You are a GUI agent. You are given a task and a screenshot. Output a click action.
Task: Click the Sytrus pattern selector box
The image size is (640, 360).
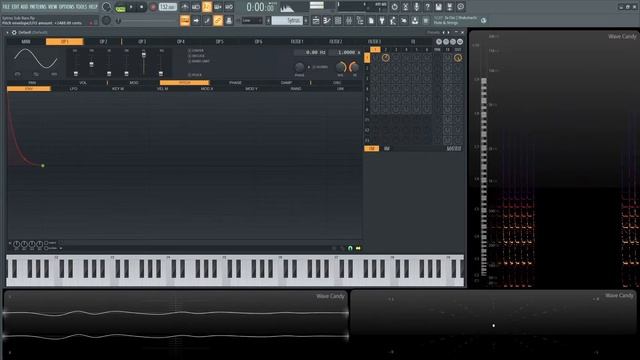pos(287,20)
